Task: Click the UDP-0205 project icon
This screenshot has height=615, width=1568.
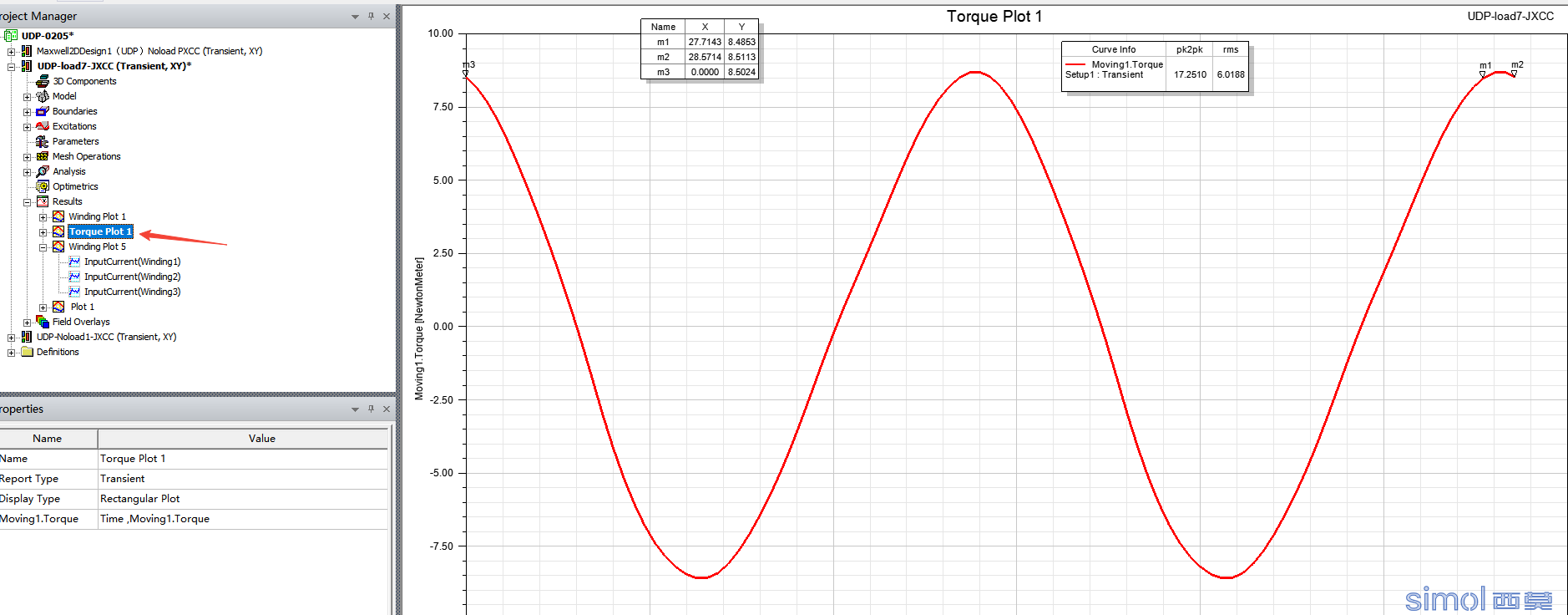Action: coord(11,36)
